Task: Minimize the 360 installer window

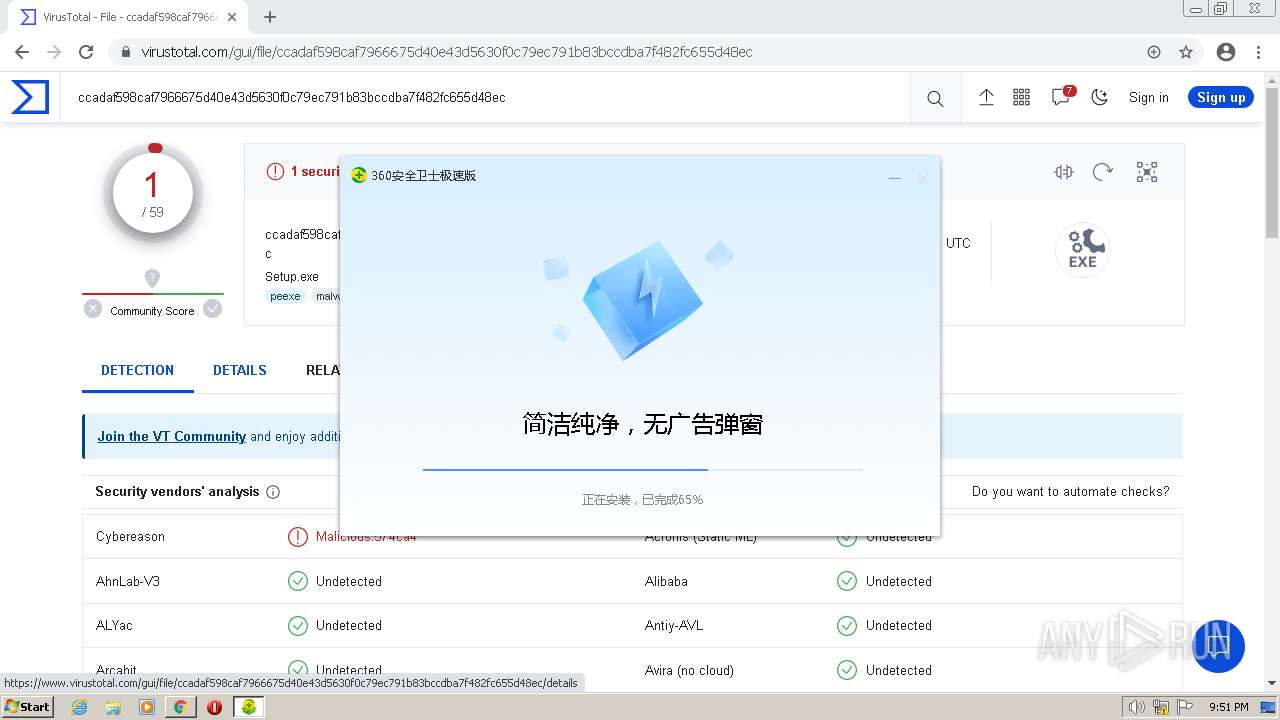Action: point(895,178)
